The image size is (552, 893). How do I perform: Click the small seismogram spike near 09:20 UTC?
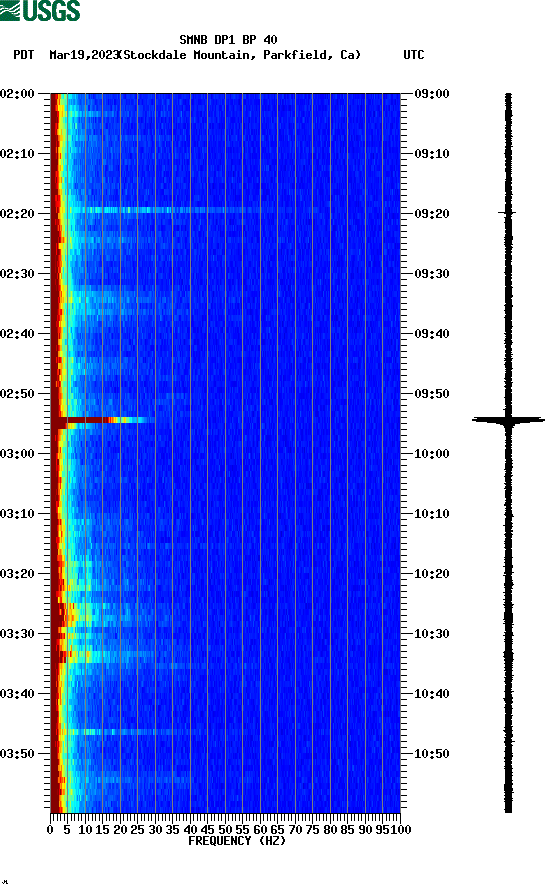pos(507,212)
